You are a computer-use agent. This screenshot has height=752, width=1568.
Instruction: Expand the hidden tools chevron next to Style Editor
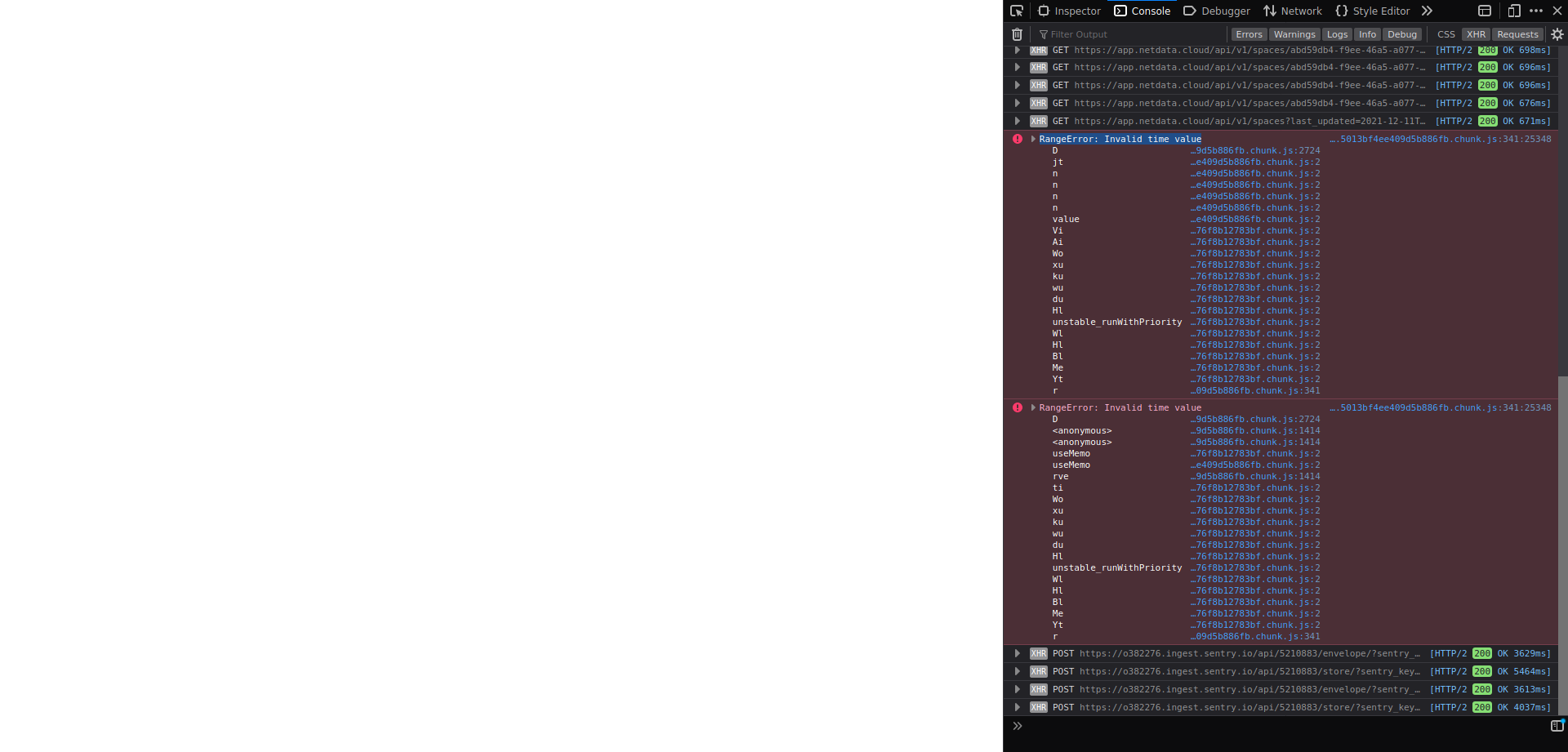point(1427,11)
